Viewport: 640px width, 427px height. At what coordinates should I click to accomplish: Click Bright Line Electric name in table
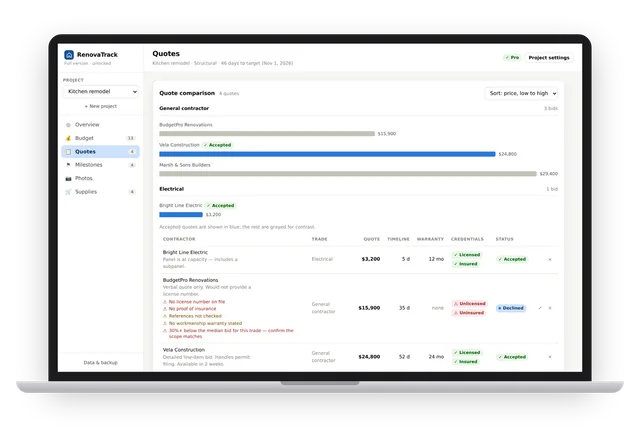tap(185, 253)
